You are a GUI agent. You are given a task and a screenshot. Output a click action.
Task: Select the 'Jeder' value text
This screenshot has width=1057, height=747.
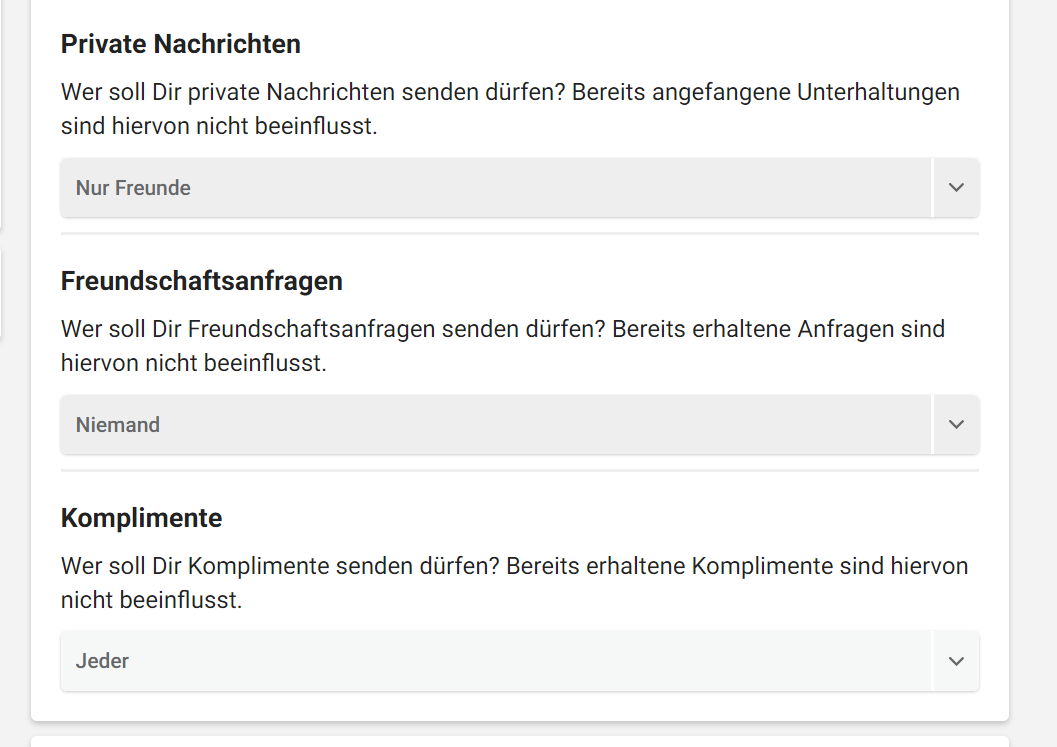(102, 661)
